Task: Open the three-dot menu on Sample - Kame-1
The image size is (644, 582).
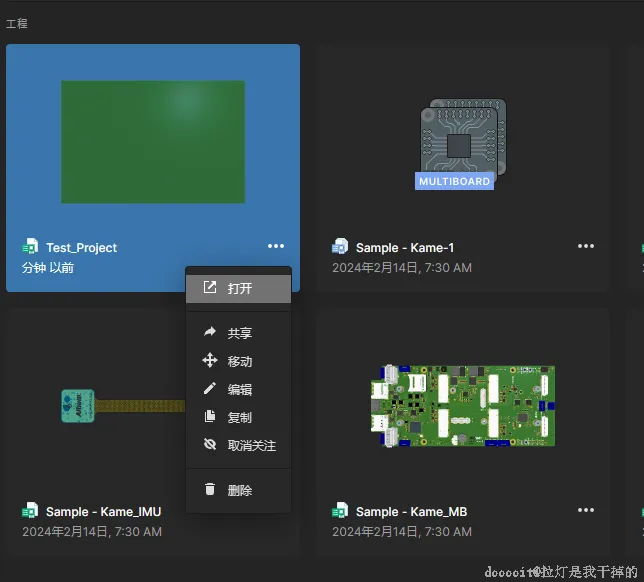Action: (586, 246)
